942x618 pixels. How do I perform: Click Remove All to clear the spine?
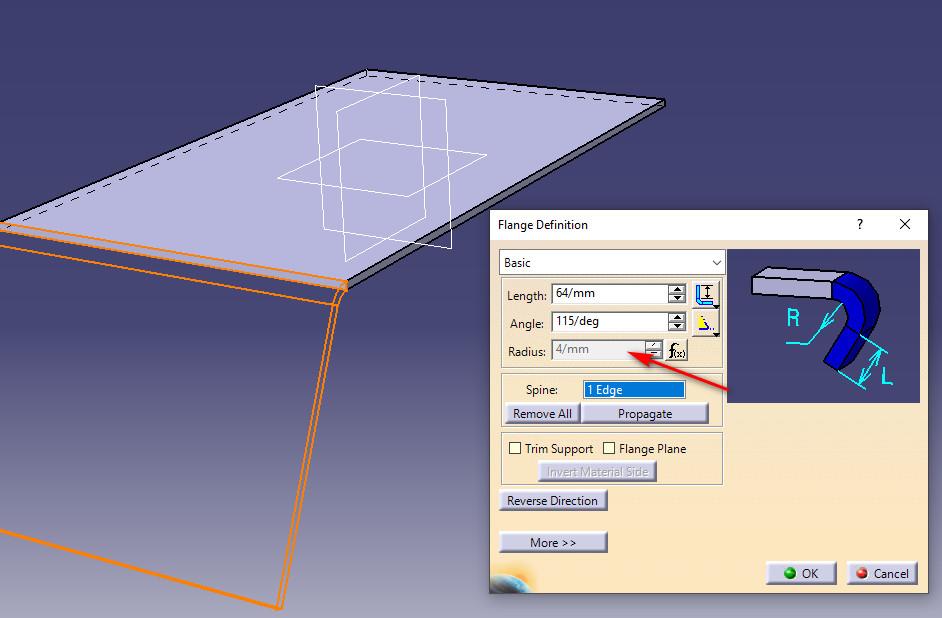(x=542, y=413)
